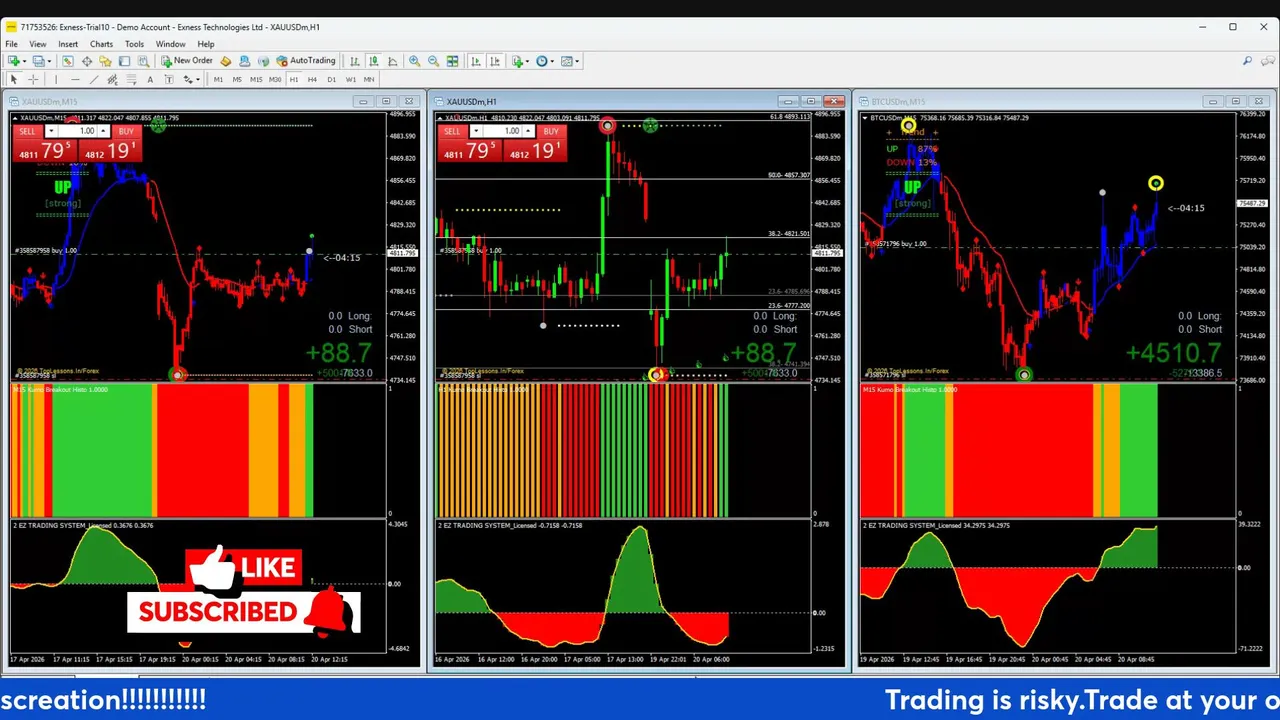Image resolution: width=1280 pixels, height=720 pixels.
Task: Select the arrows objects tool
Action: [187, 79]
